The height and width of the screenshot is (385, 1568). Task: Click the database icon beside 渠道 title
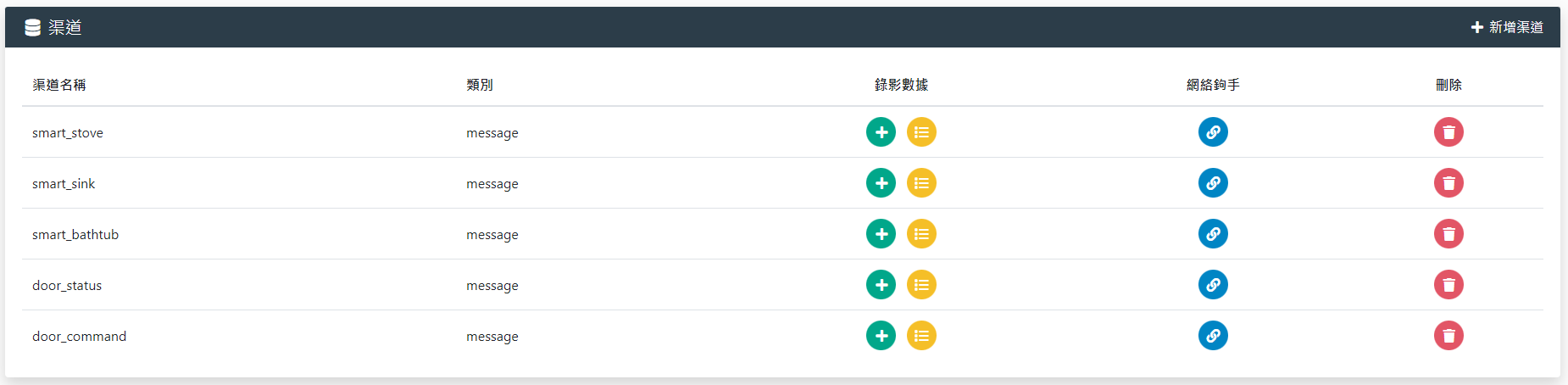33,28
